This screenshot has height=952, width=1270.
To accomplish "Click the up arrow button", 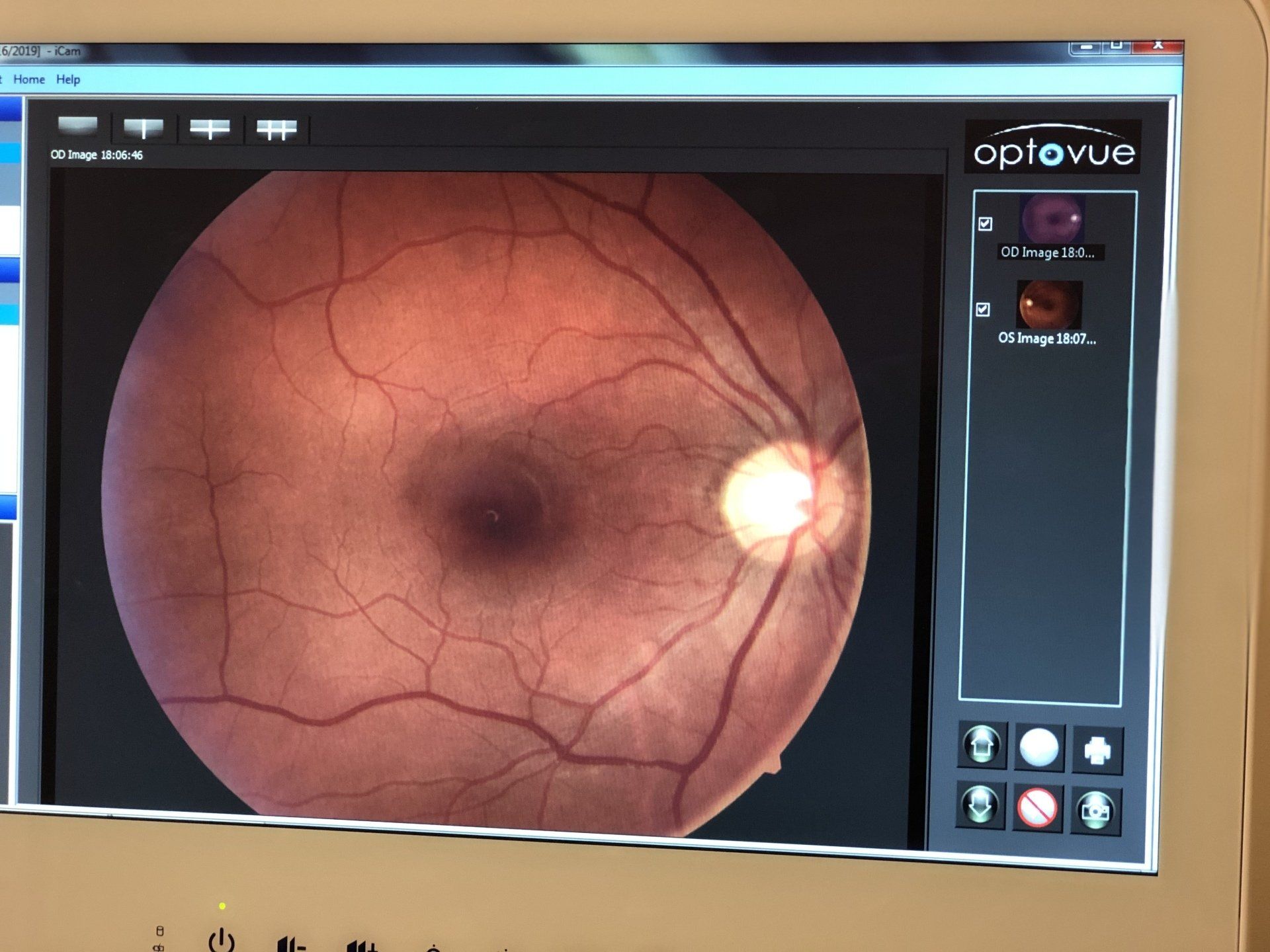I will 982,745.
